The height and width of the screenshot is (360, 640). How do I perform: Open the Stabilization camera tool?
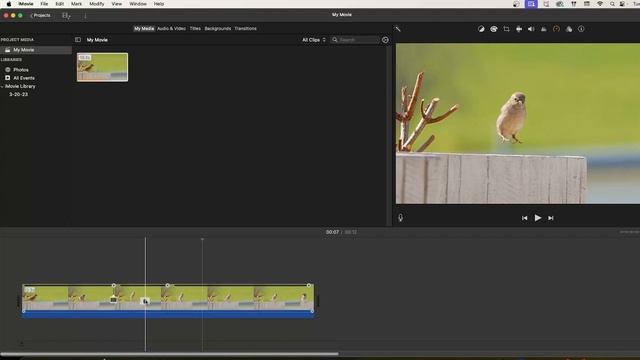pyautogui.click(x=519, y=29)
